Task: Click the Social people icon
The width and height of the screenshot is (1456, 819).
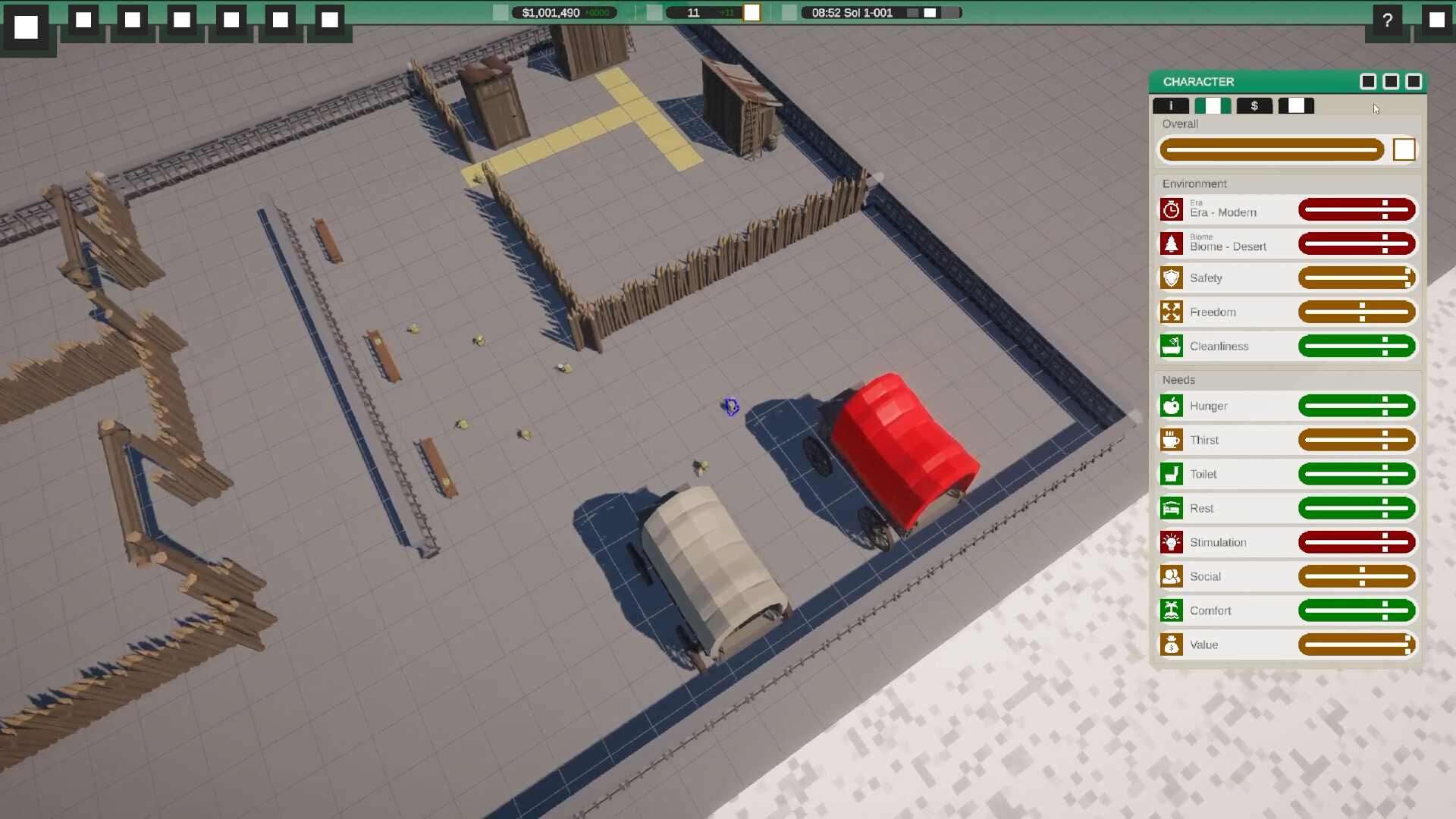Action: coord(1172,576)
